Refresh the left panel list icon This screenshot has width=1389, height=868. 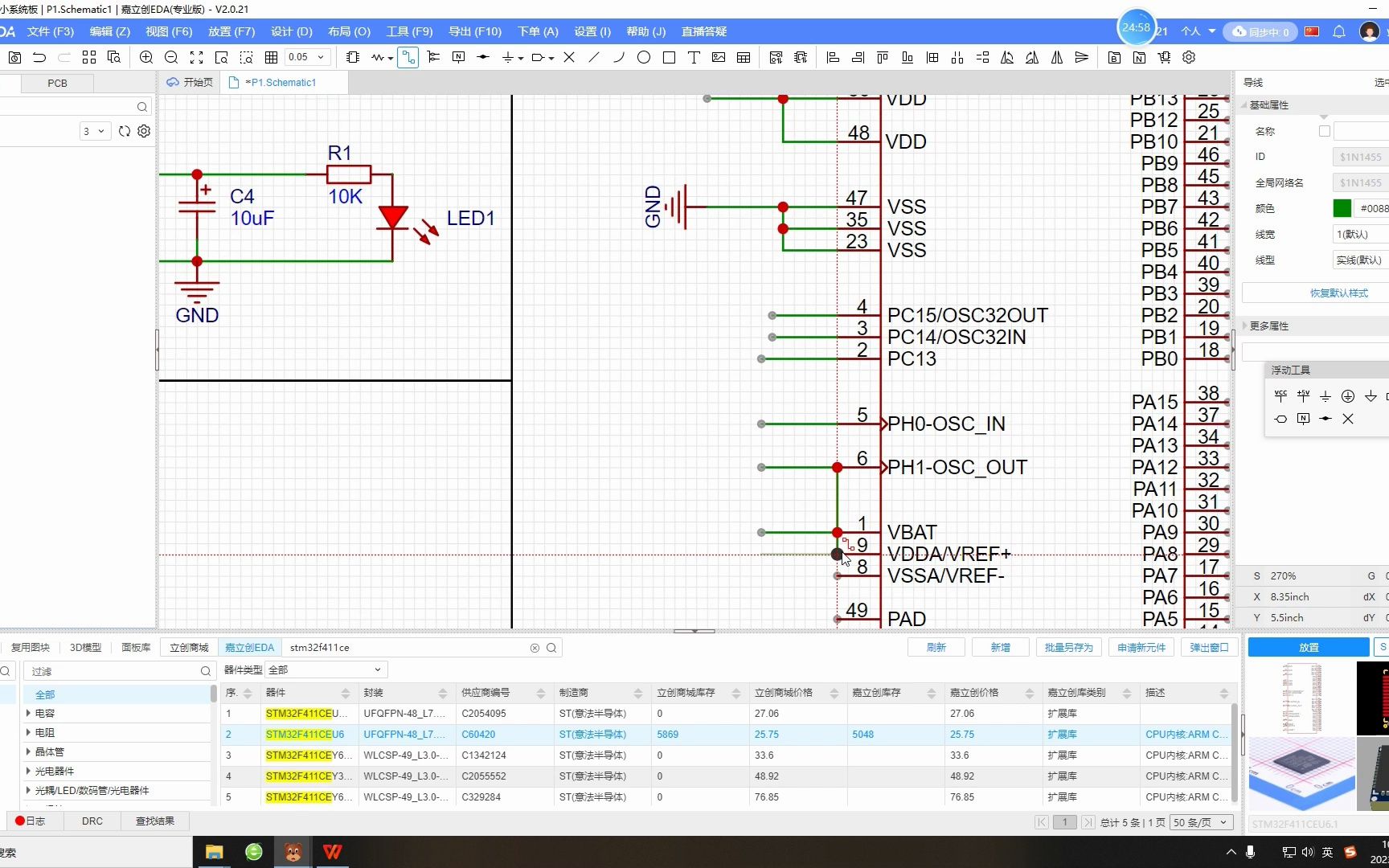(x=125, y=131)
